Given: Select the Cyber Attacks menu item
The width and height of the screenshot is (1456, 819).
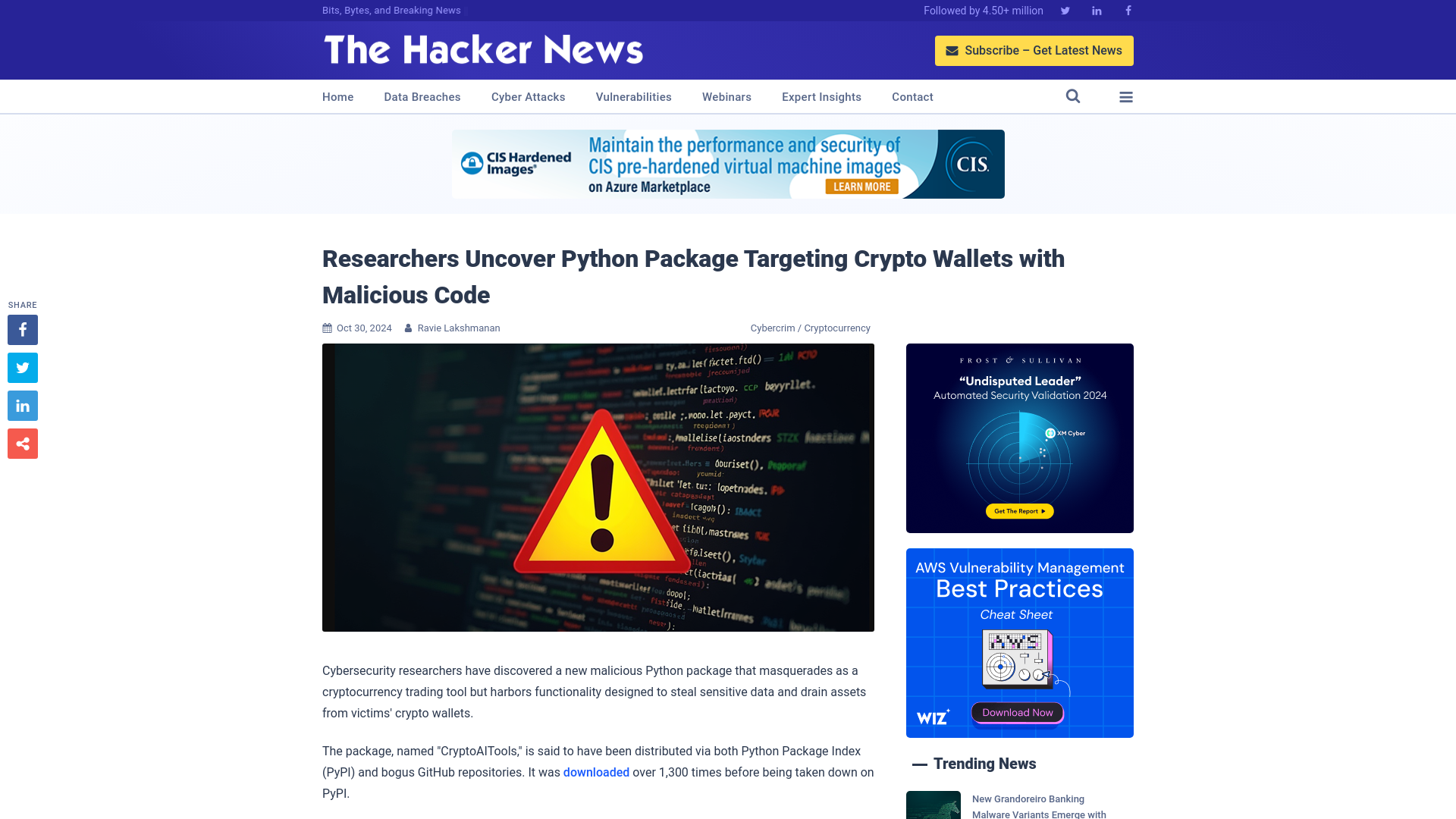Looking at the screenshot, I should (528, 96).
